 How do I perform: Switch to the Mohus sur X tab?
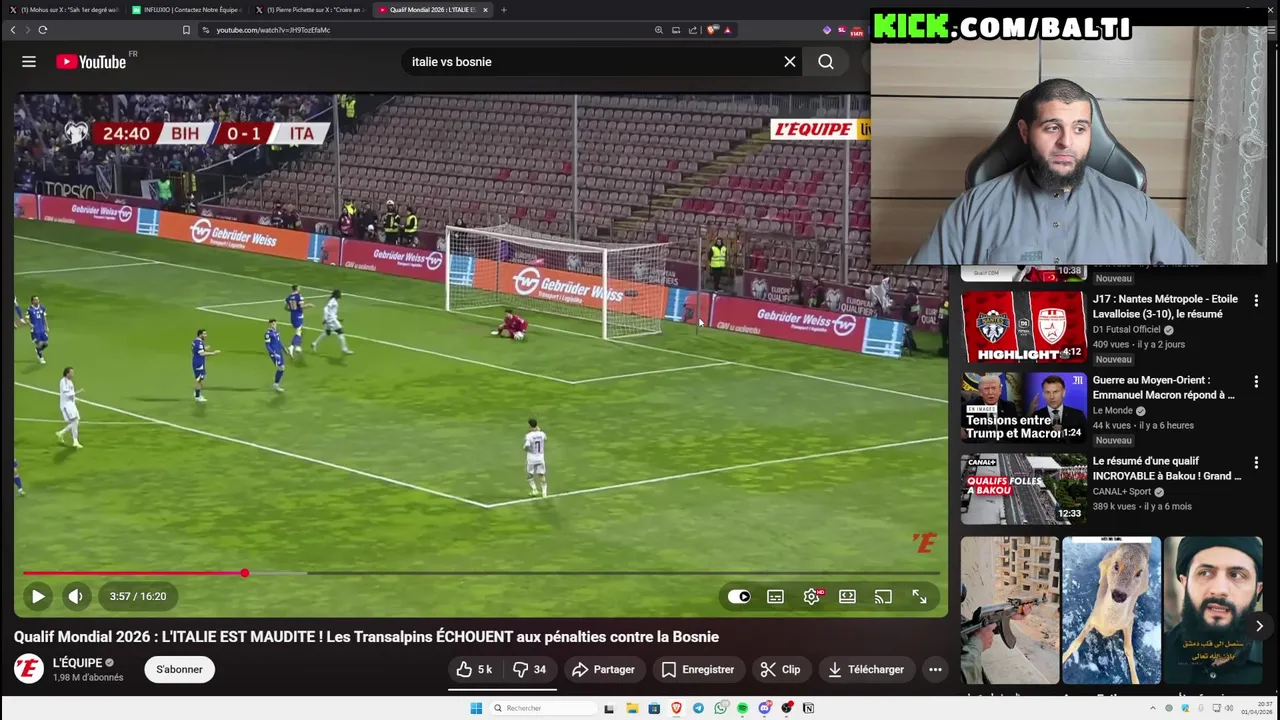[x=65, y=10]
